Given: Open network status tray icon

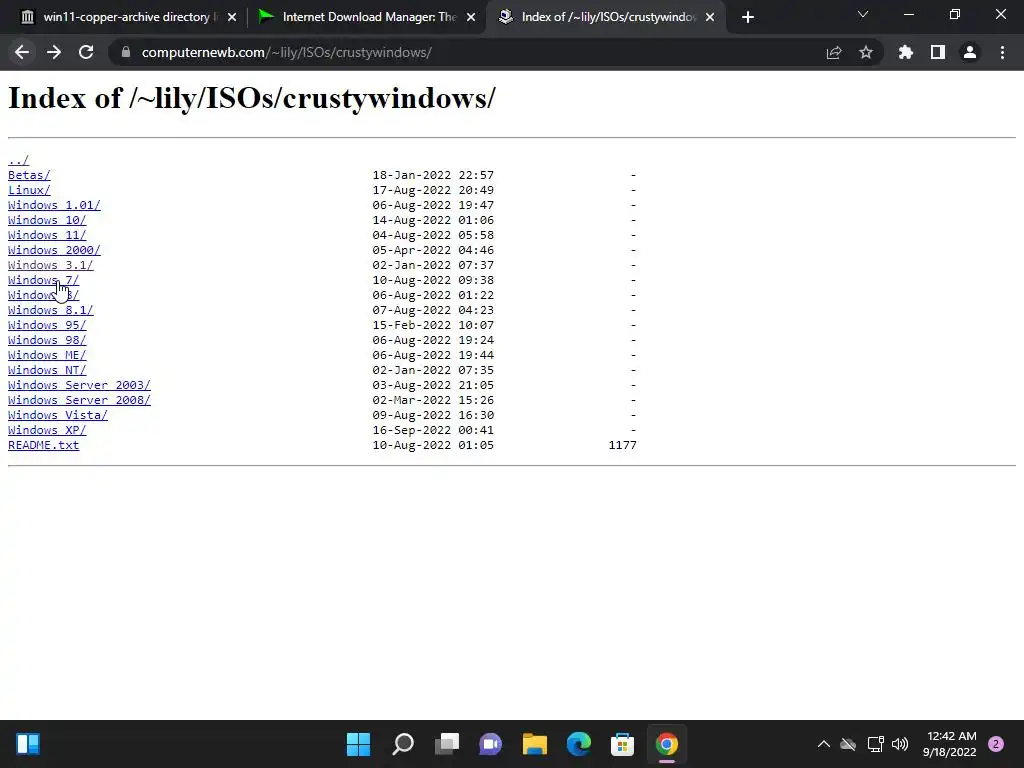Looking at the screenshot, I should (875, 744).
